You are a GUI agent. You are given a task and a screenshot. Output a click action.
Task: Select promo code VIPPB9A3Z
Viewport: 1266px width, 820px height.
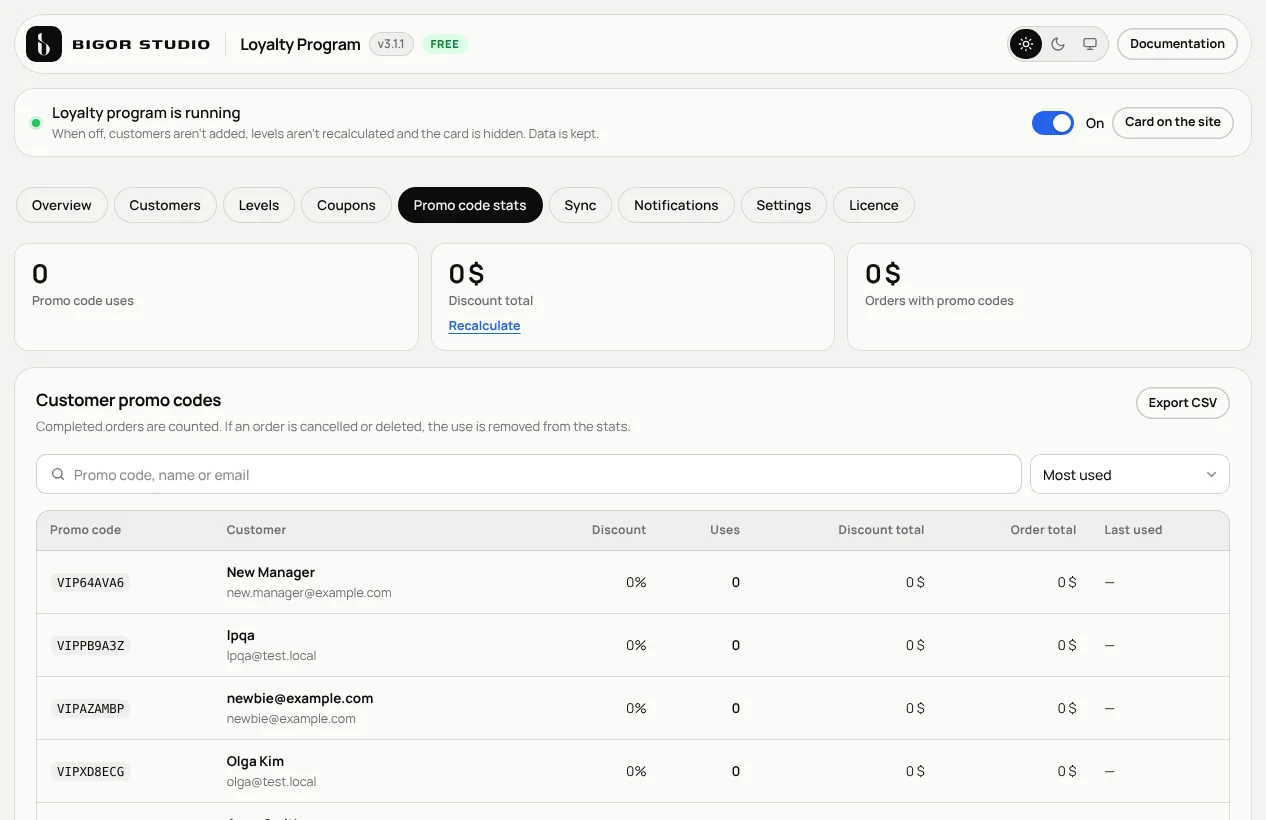pyautogui.click(x=91, y=645)
